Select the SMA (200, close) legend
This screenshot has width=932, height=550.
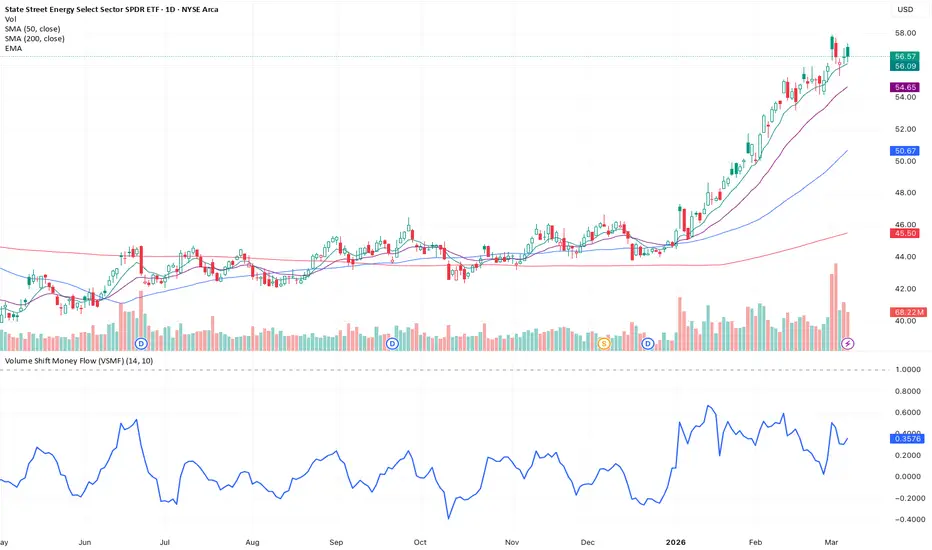click(x=34, y=38)
